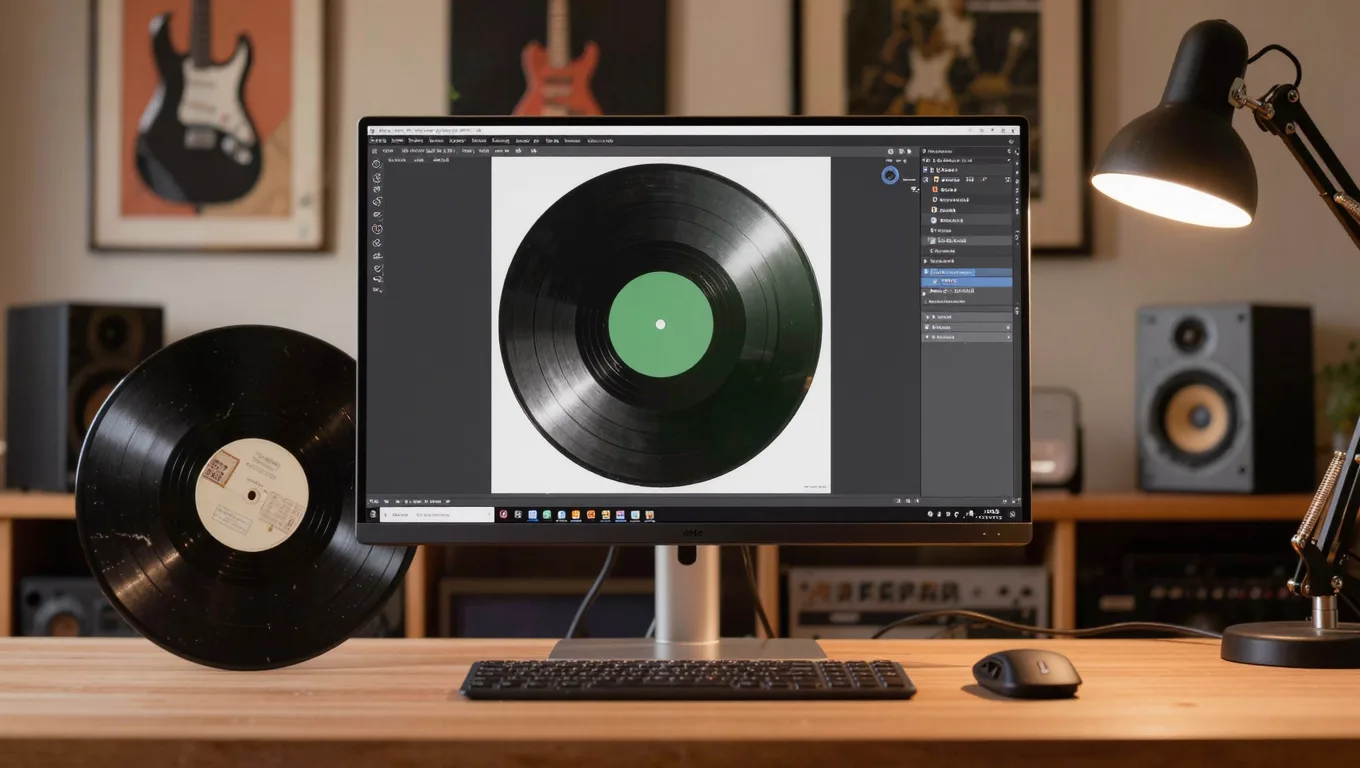Select the bottommost tool in the left toolbox

(377, 289)
